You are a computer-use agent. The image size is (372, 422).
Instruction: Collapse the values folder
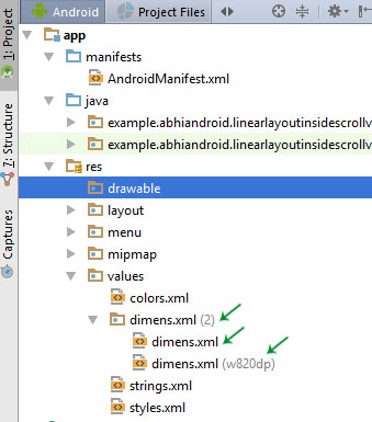point(71,276)
